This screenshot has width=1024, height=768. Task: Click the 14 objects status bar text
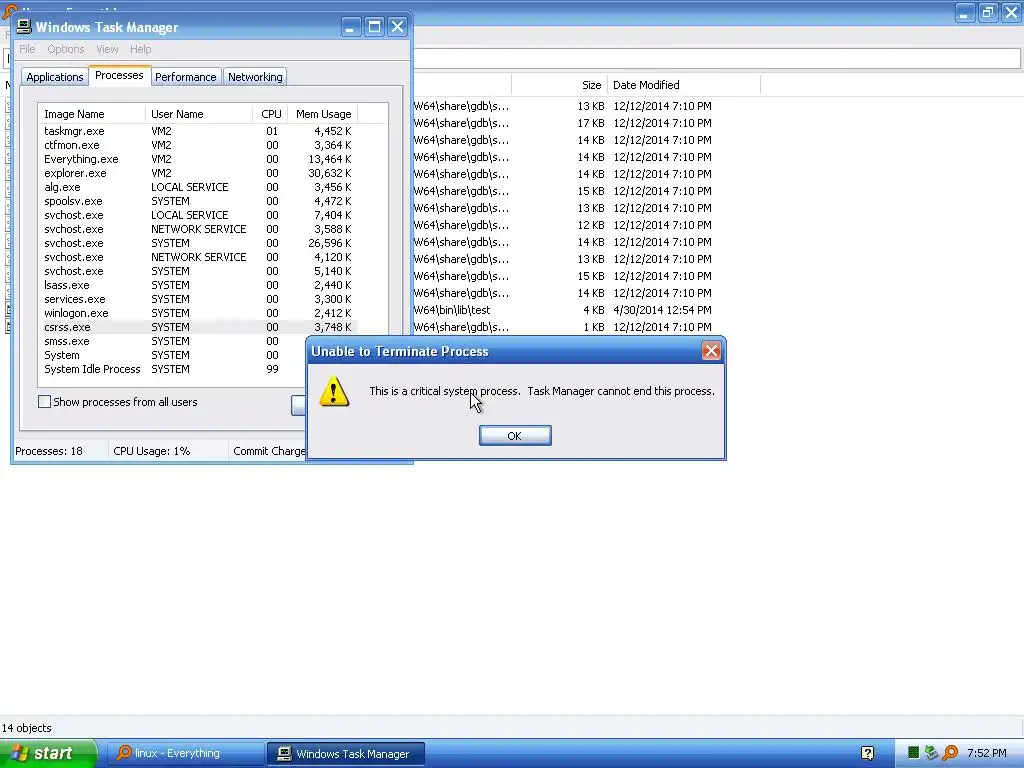tap(27, 728)
